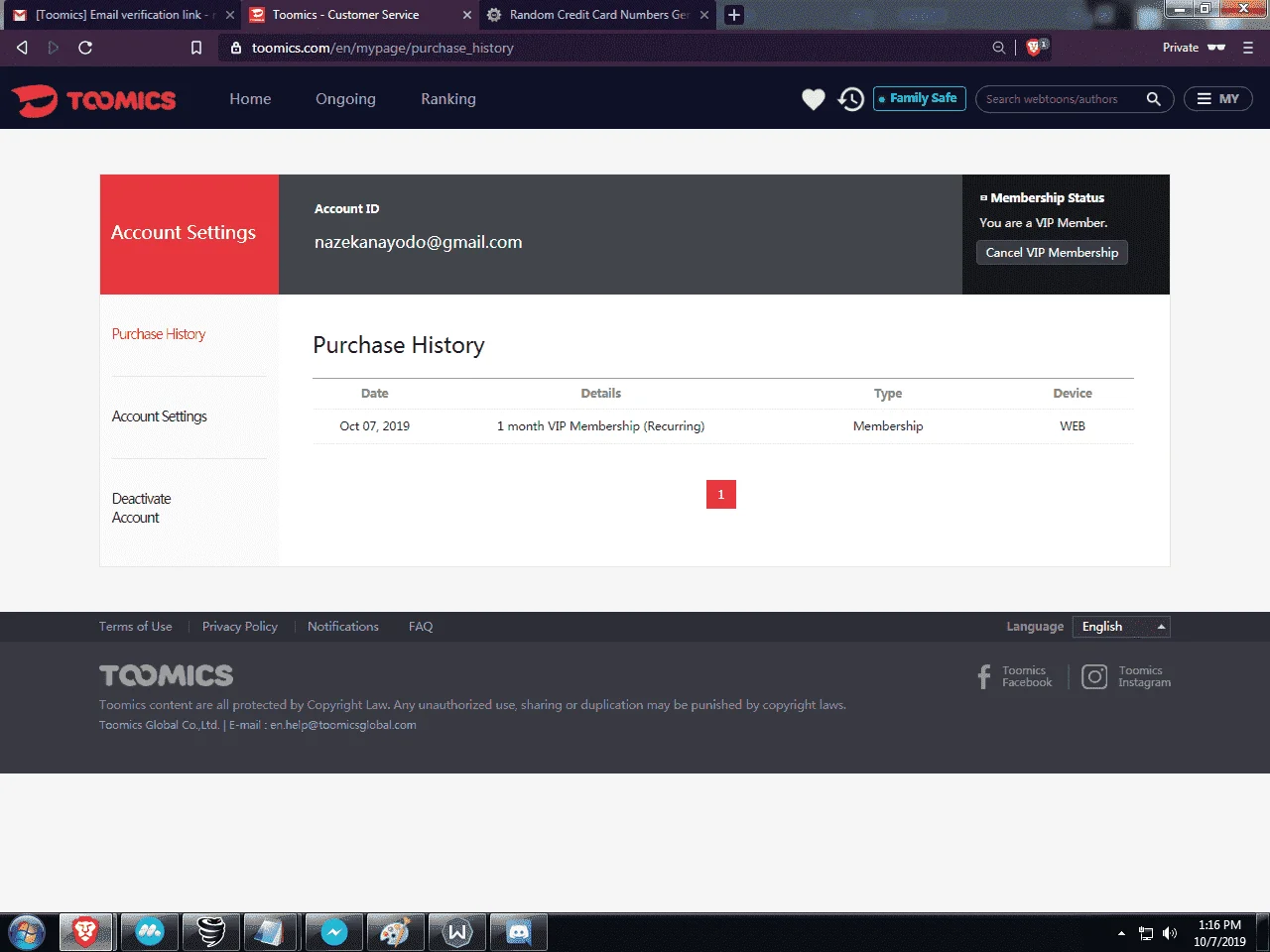1270x952 pixels.
Task: Close the Toomics Customer Service tab
Action: coord(467,15)
